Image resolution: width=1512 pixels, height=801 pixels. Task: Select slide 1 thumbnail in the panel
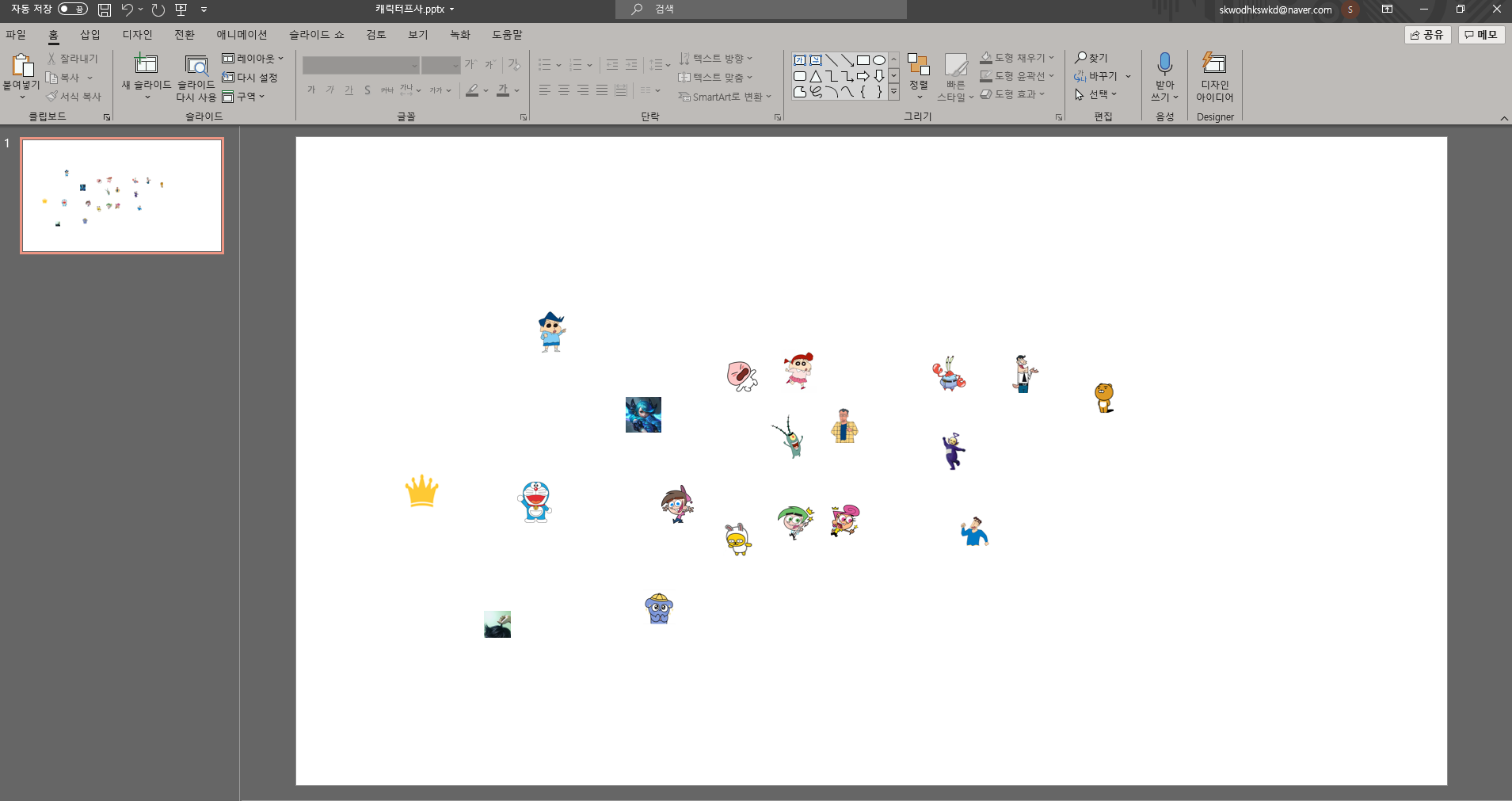[122, 196]
